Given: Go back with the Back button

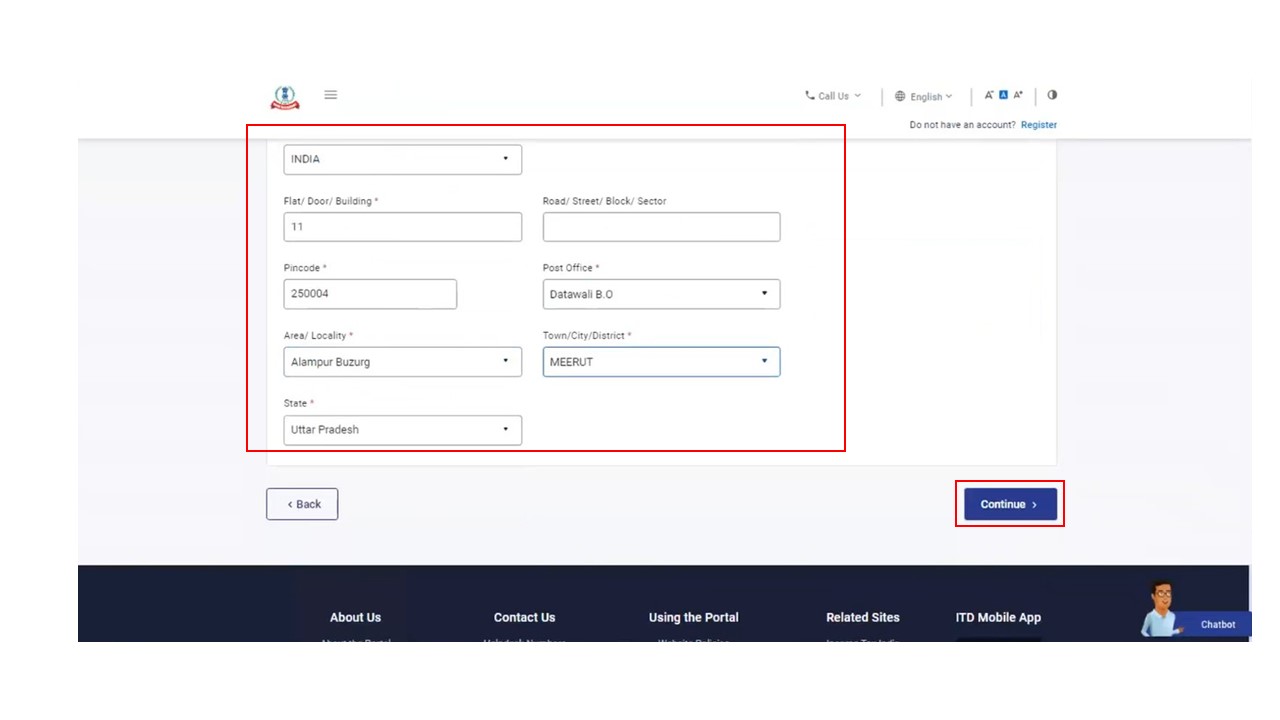Looking at the screenshot, I should tap(302, 504).
